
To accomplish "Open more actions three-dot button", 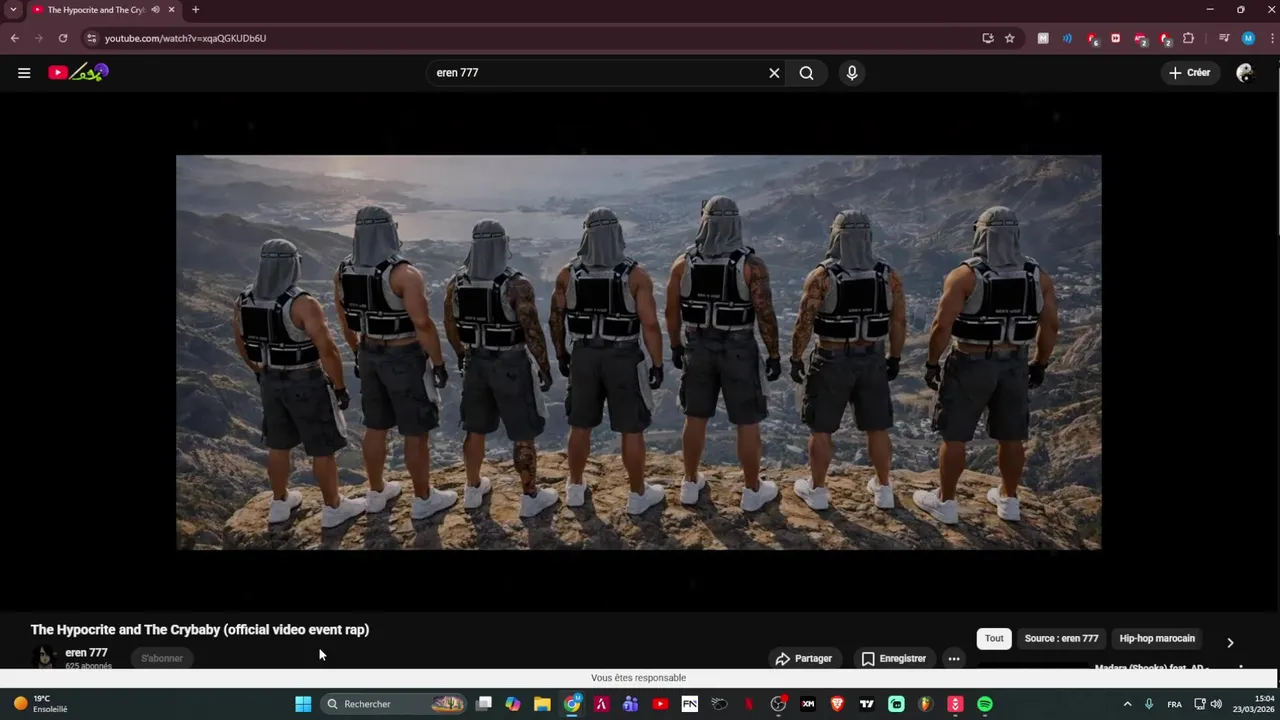I will tap(954, 658).
